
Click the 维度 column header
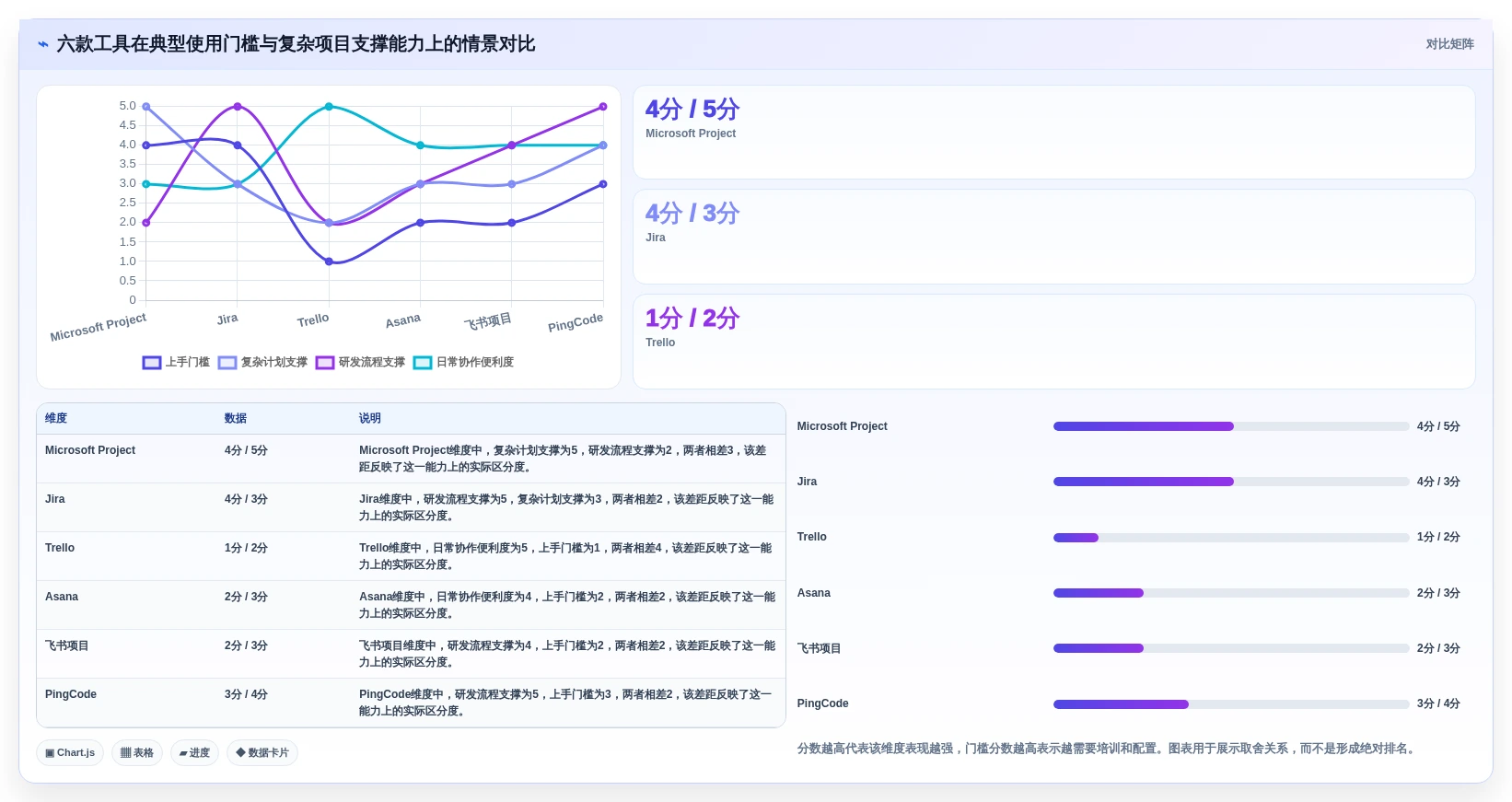pos(56,418)
